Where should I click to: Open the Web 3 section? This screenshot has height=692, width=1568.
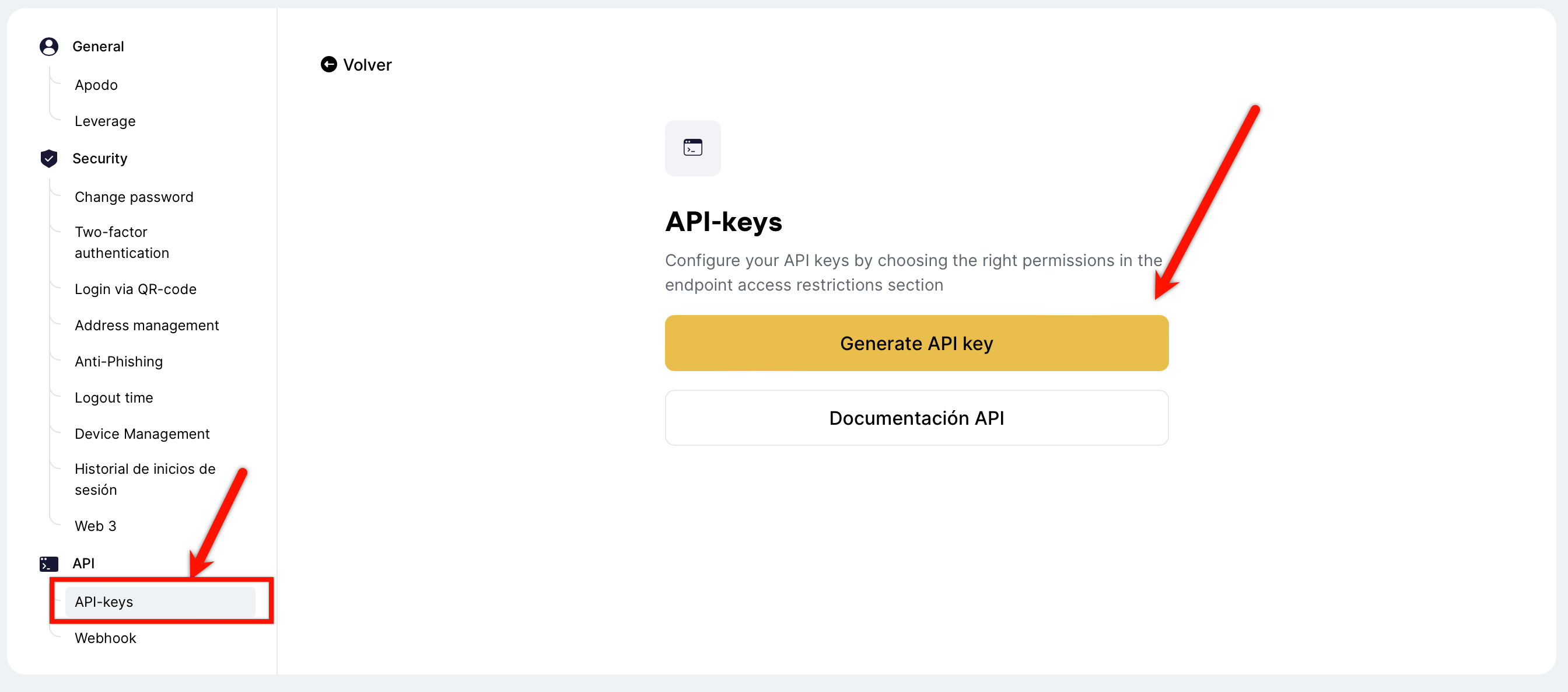click(x=96, y=526)
